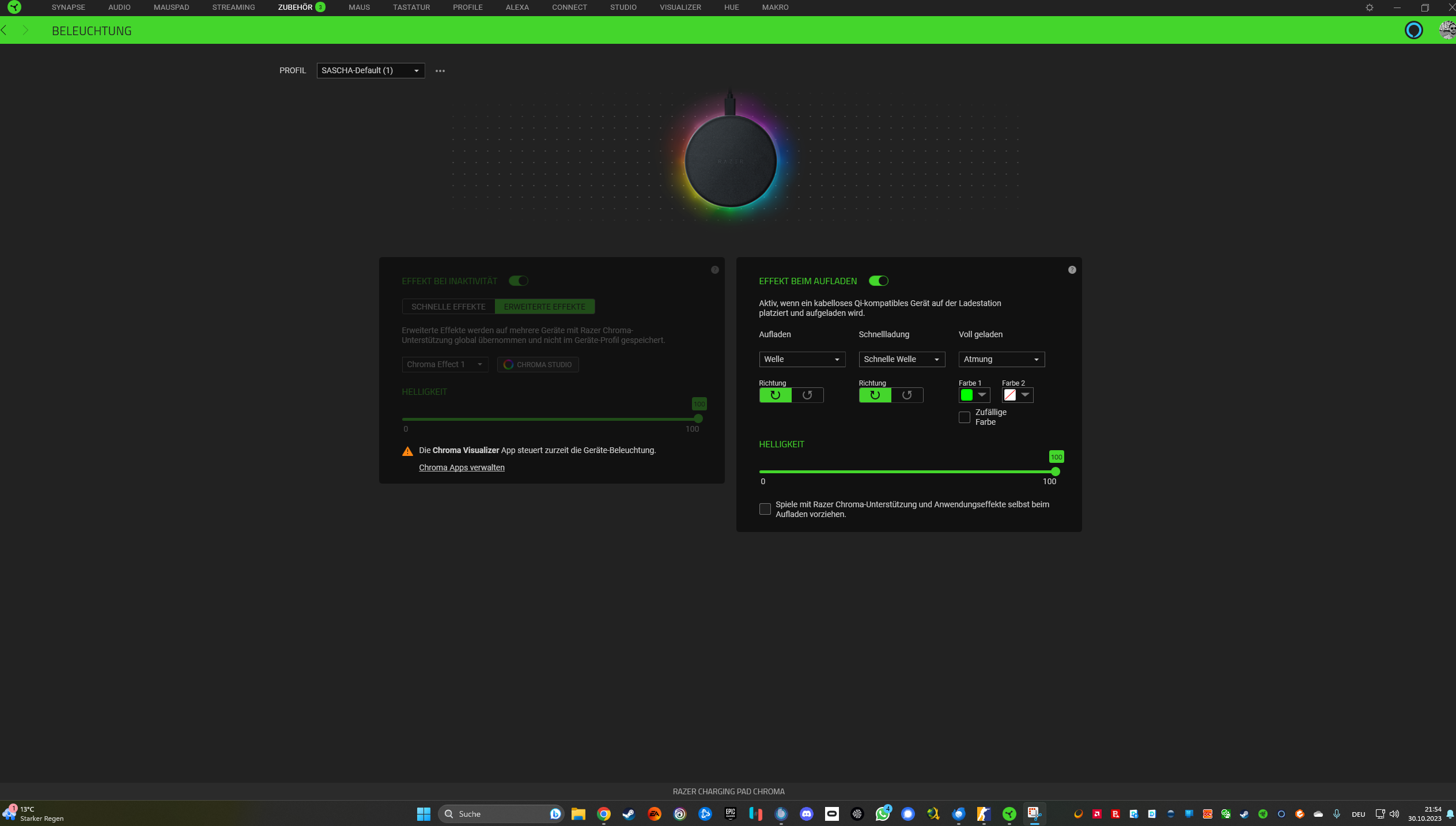The width and height of the screenshot is (1456, 826).
Task: Open weather widget showing Starker Regen
Action: tap(33, 813)
